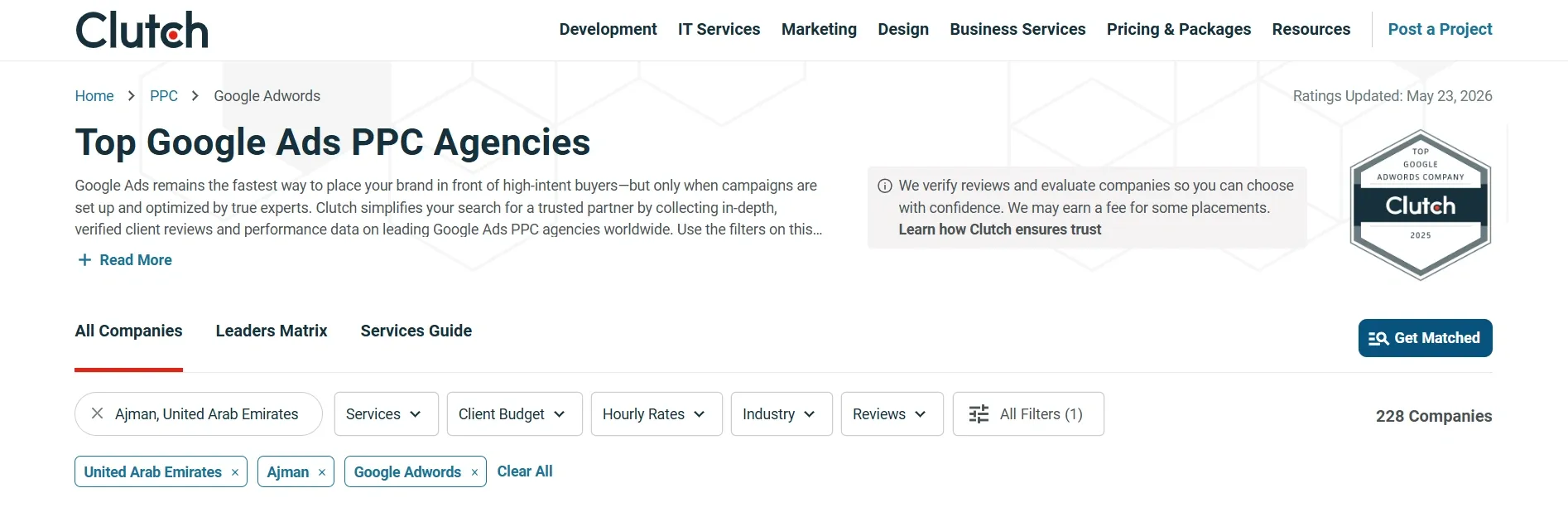Switch to the All Companies tab

pos(128,331)
